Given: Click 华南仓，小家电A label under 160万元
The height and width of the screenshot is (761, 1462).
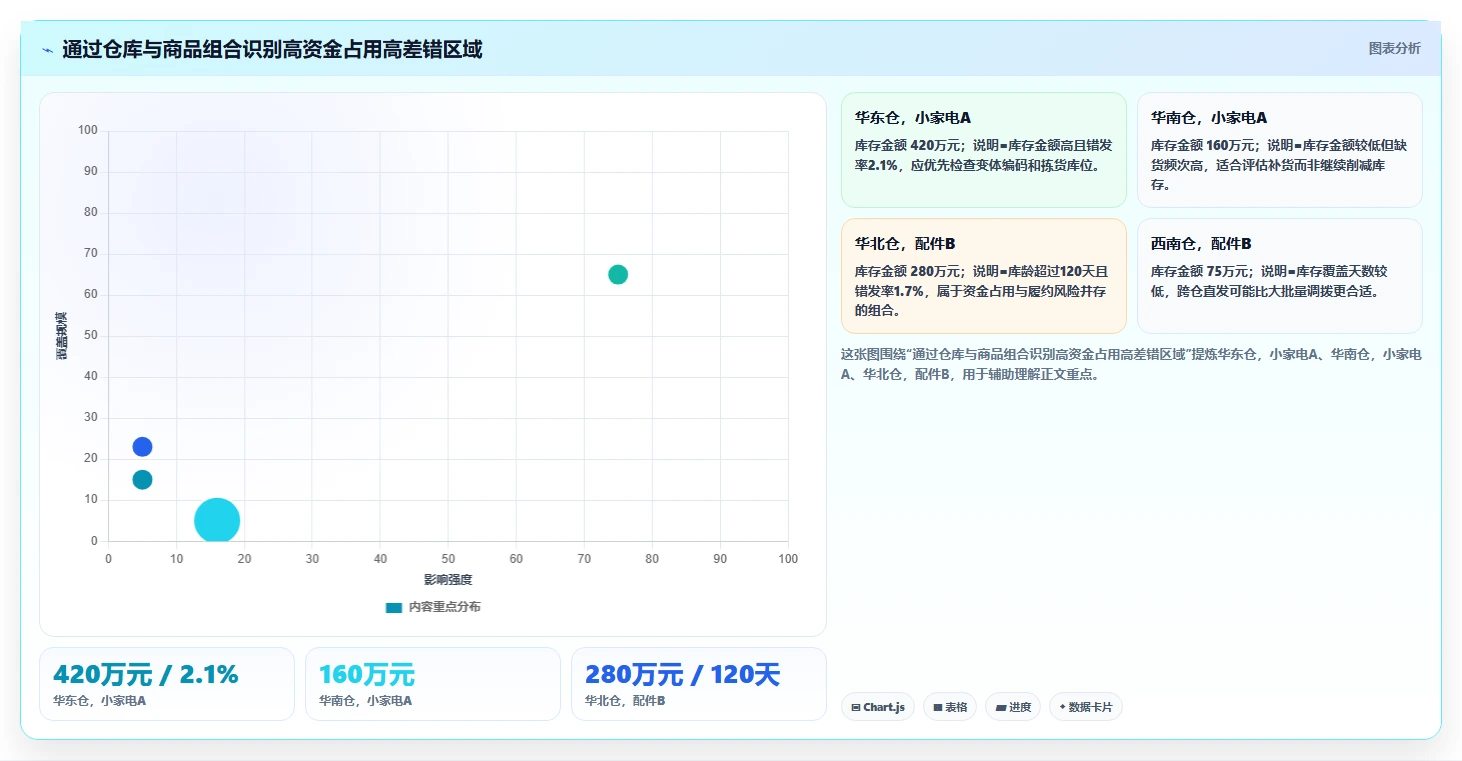Looking at the screenshot, I should pyautogui.click(x=365, y=701).
